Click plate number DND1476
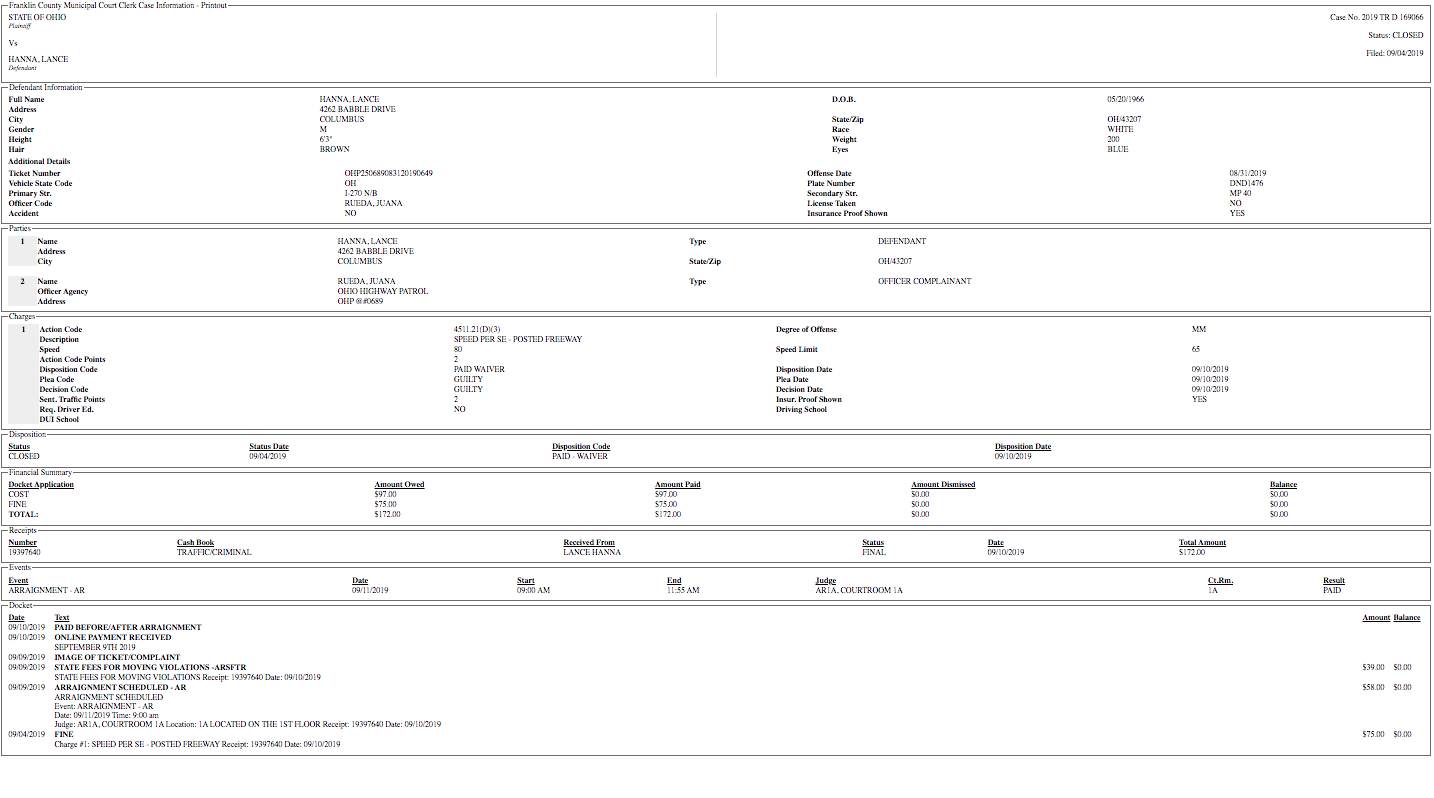 pos(1247,183)
